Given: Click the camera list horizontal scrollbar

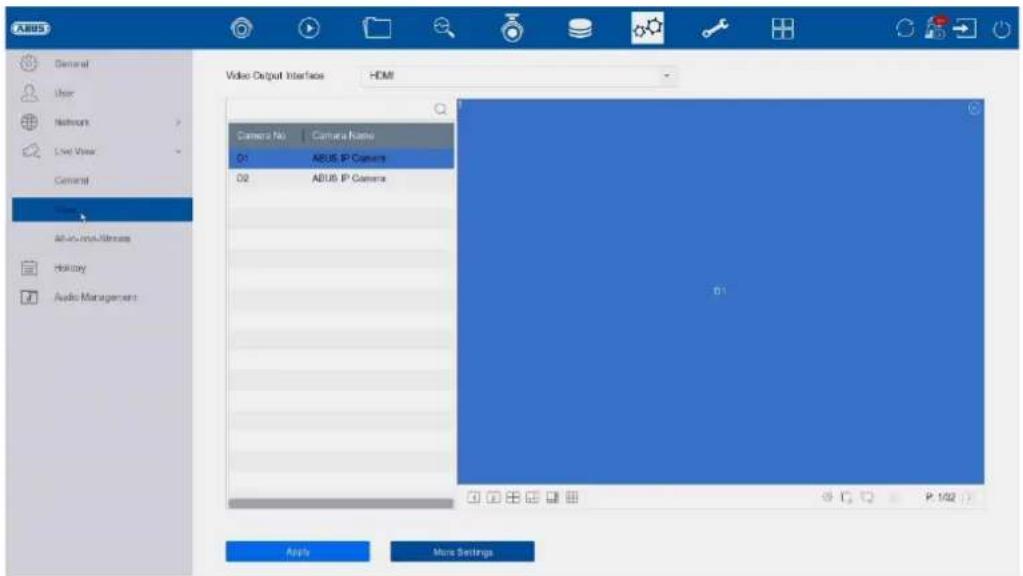Looking at the screenshot, I should [x=341, y=504].
